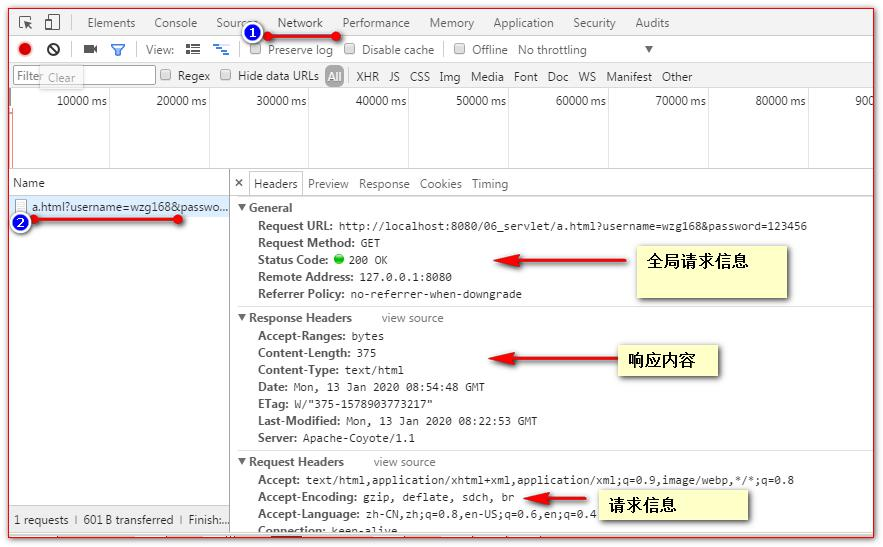The image size is (883, 547).
Task: Switch to the Response details tab
Action: (x=384, y=184)
